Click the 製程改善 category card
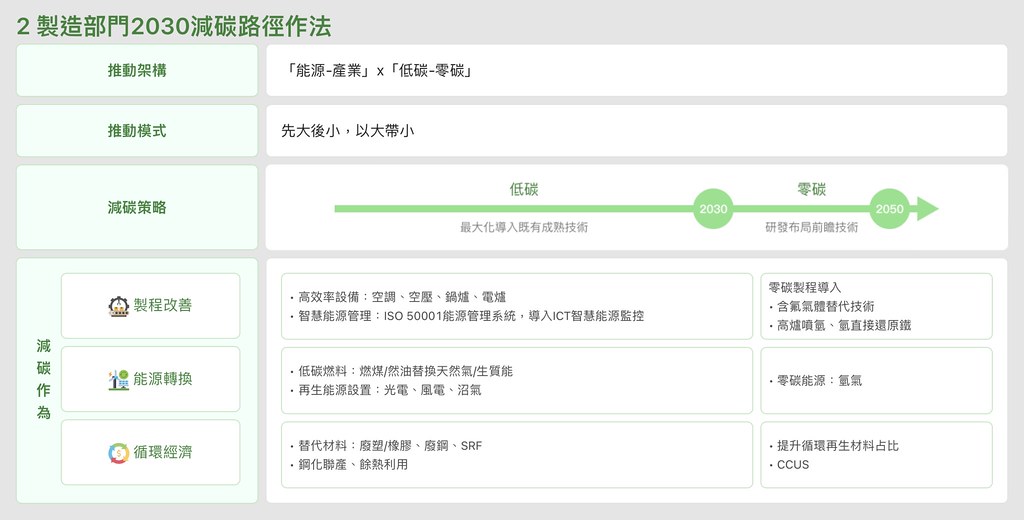Image resolution: width=1024 pixels, height=520 pixels. point(151,306)
